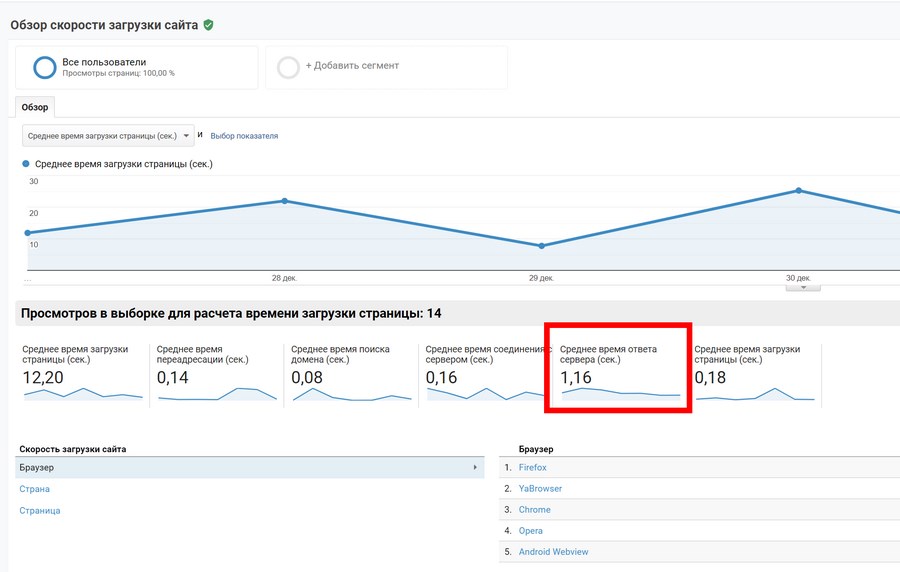Open the Android Webview link
The width and height of the screenshot is (900, 572).
click(553, 551)
